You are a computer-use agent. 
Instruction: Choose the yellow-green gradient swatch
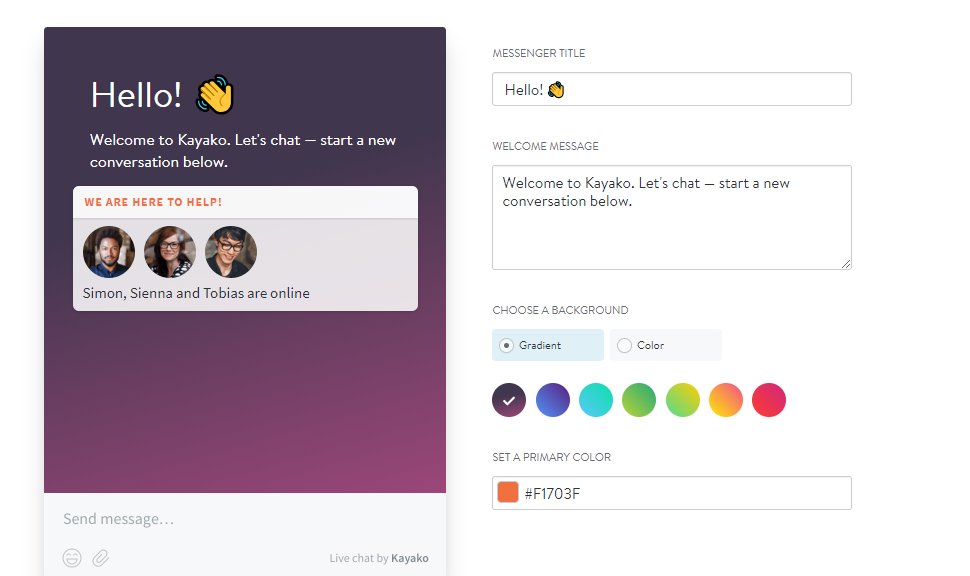pos(682,400)
